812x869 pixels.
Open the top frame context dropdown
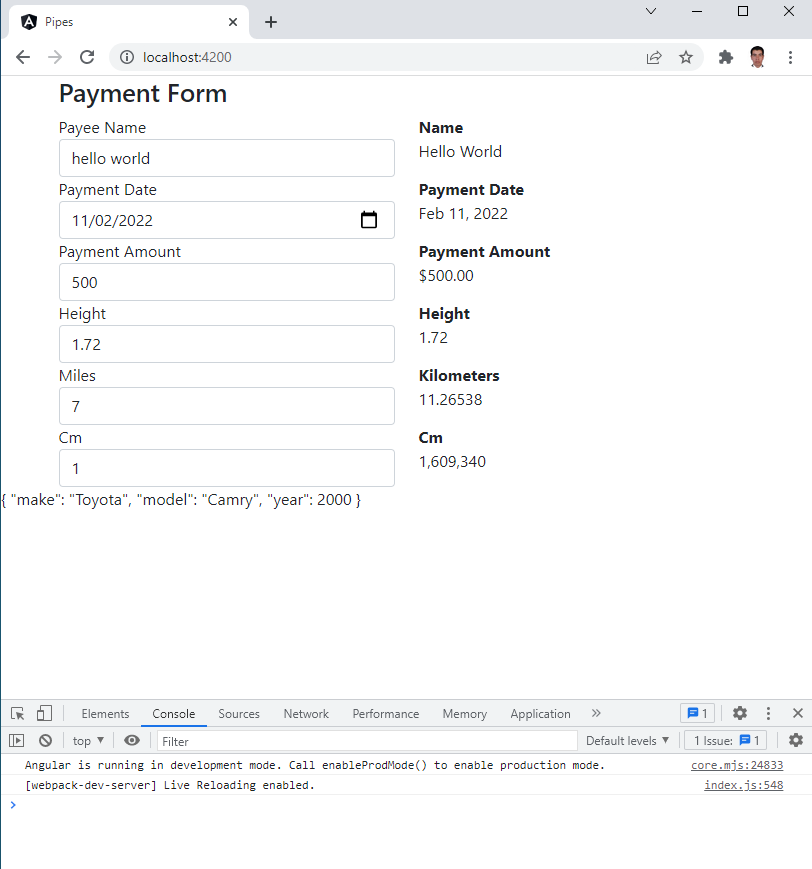tap(86, 740)
